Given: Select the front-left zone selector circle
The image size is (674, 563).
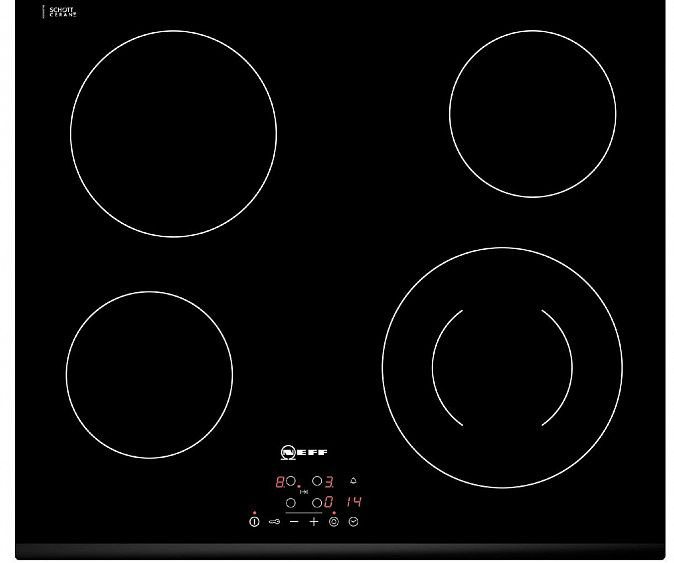Looking at the screenshot, I should point(291,502).
